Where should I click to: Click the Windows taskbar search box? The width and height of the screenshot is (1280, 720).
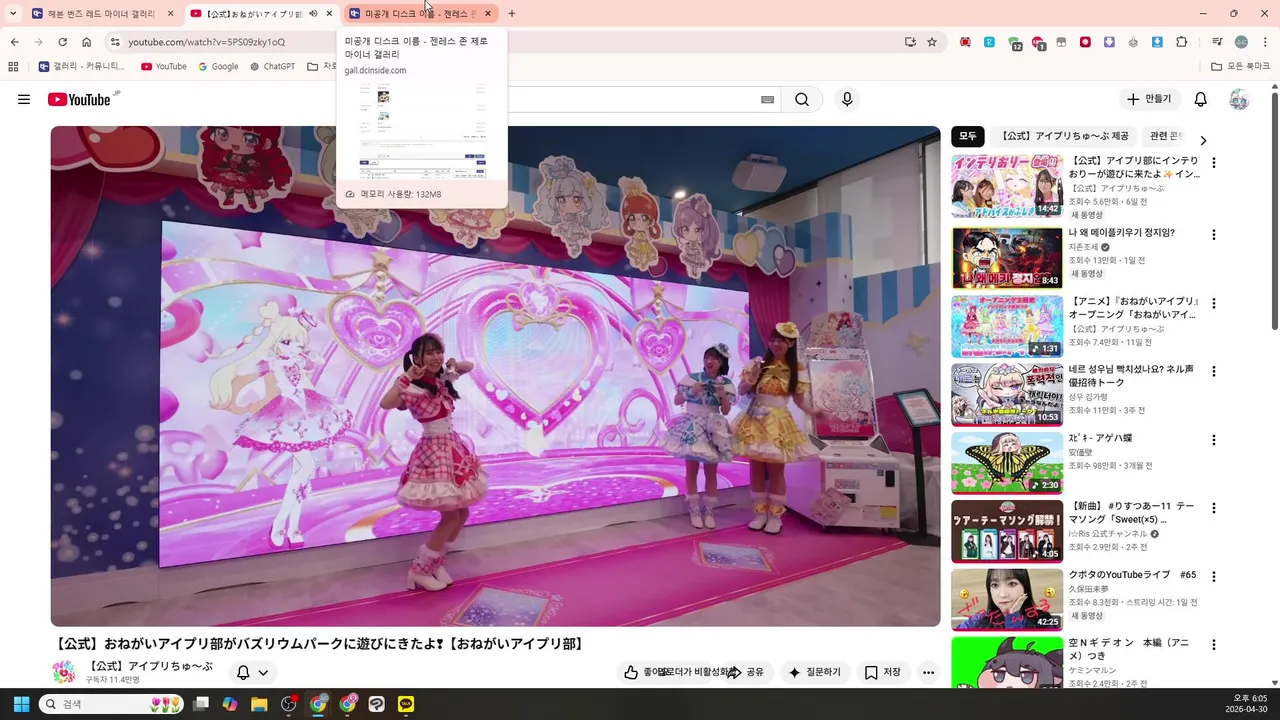pyautogui.click(x=111, y=704)
